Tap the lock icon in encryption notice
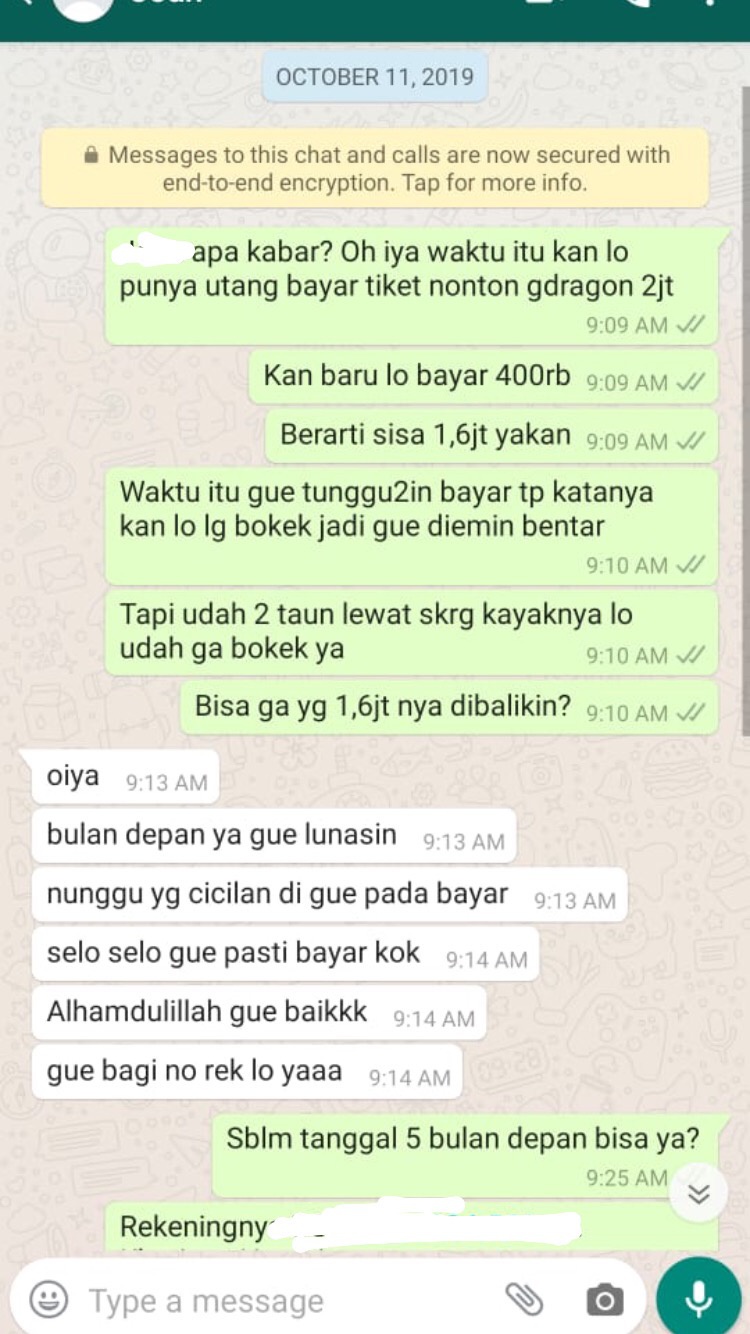Screen dimensions: 750x1334 click(91, 155)
